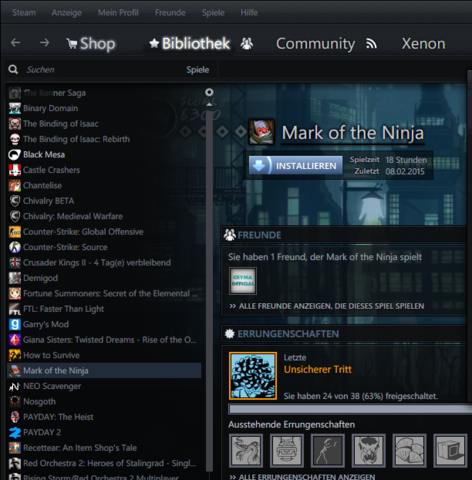Open the Spiele filter dropdown by search

(198, 70)
